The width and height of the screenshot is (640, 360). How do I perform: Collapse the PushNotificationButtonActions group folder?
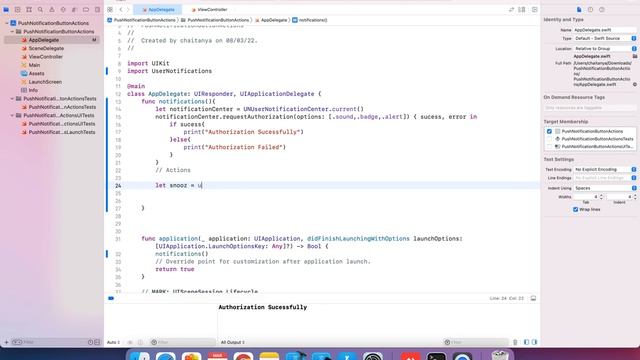click(12, 31)
